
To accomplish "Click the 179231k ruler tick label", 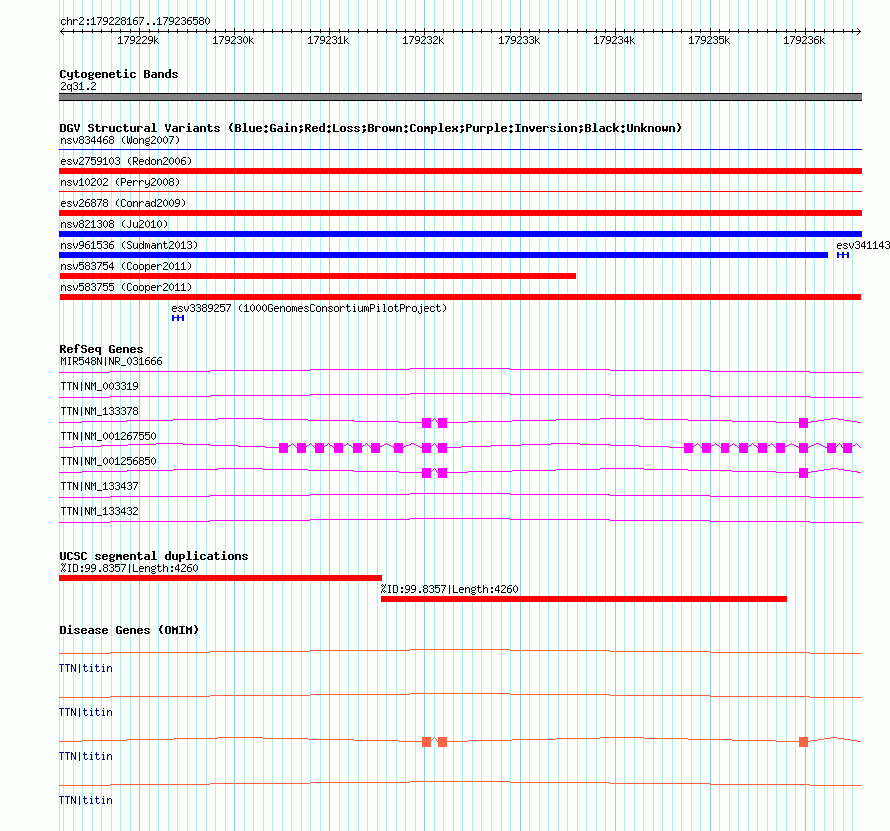I will [x=328, y=40].
